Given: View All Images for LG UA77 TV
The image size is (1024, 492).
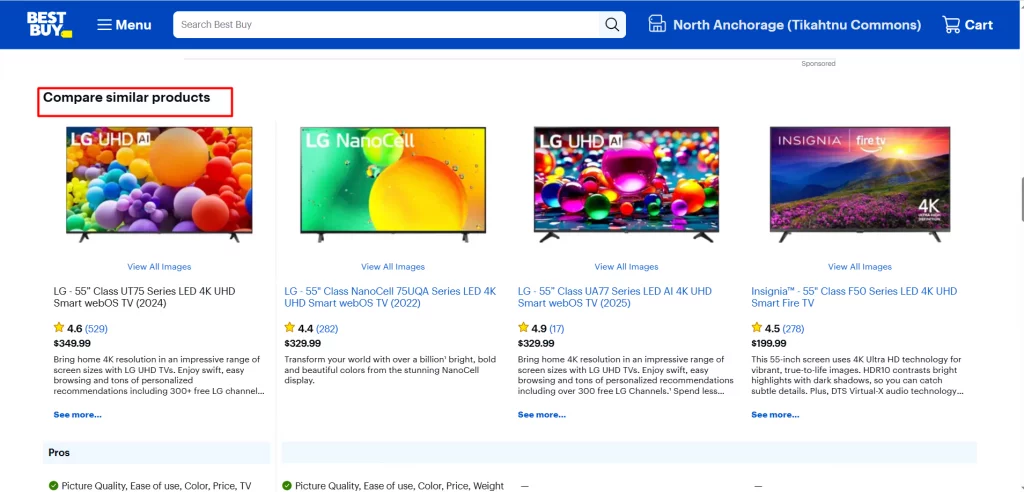Looking at the screenshot, I should pos(626,267).
